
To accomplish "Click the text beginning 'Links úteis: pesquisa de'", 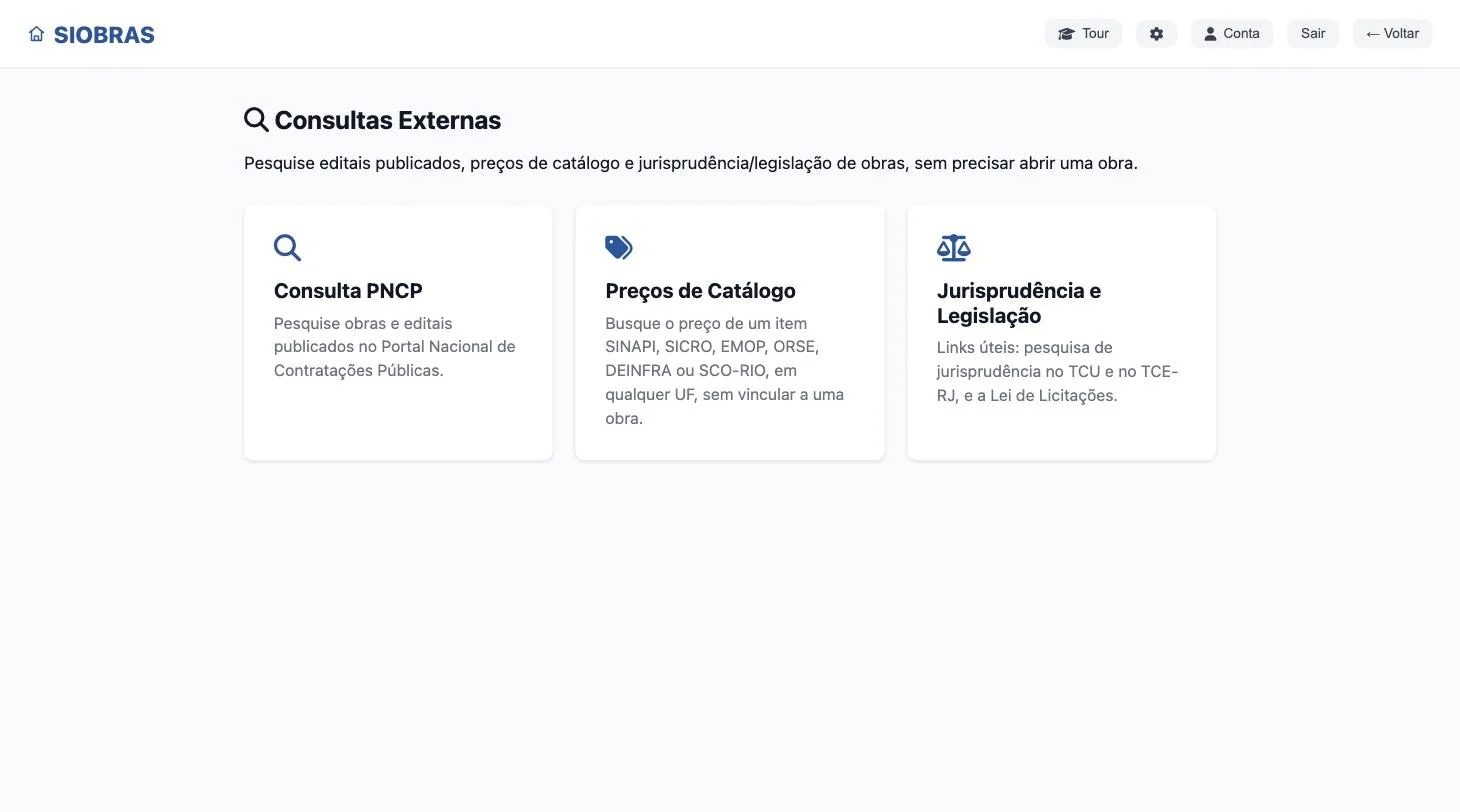I will 1058,371.
